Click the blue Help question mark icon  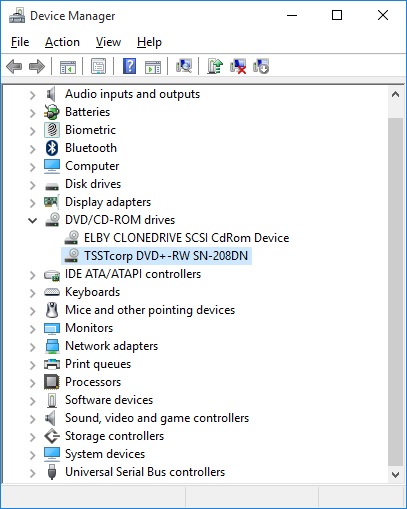click(129, 66)
